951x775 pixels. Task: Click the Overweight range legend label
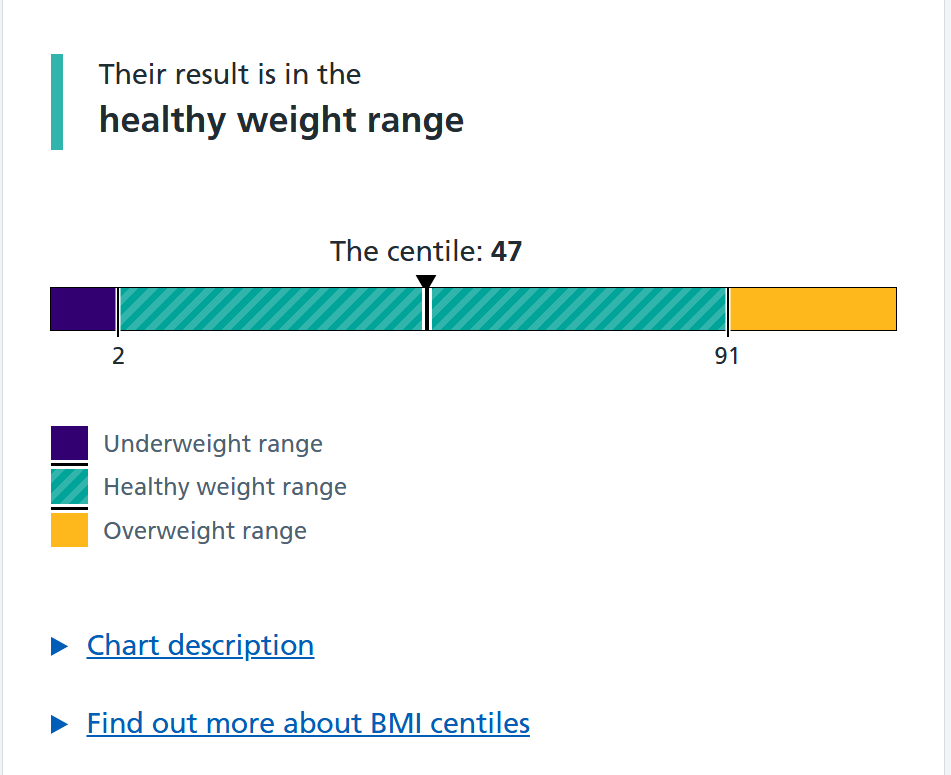click(x=205, y=530)
